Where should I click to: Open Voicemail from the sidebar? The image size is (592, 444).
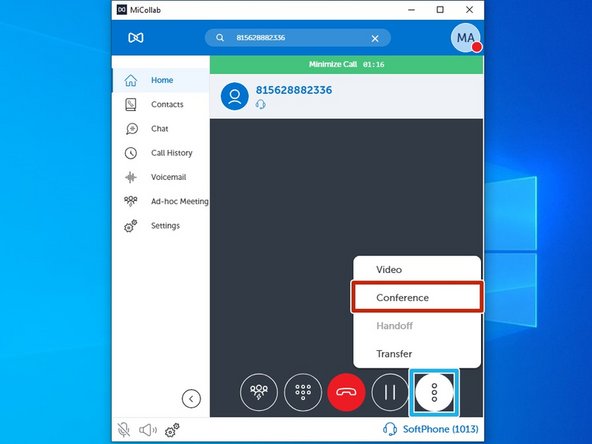pos(161,177)
